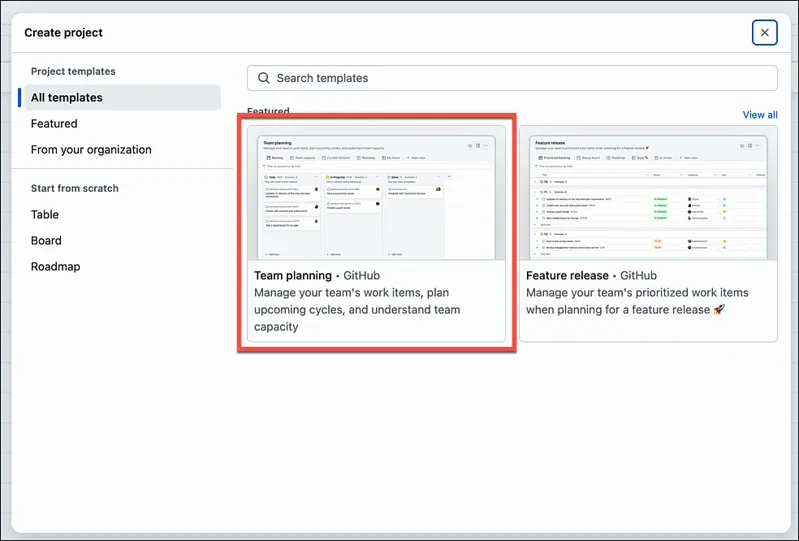Start from scratch with Table
Screen dimensions: 799x541
pos(45,214)
